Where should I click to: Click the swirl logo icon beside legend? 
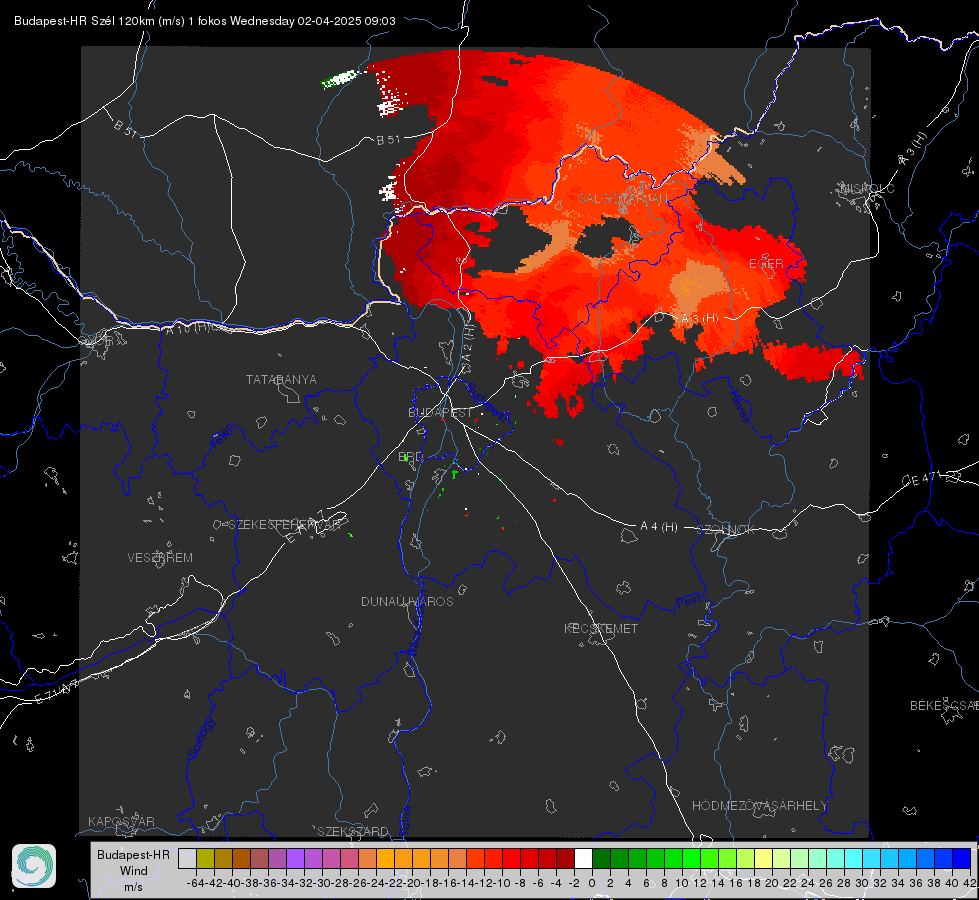34,866
